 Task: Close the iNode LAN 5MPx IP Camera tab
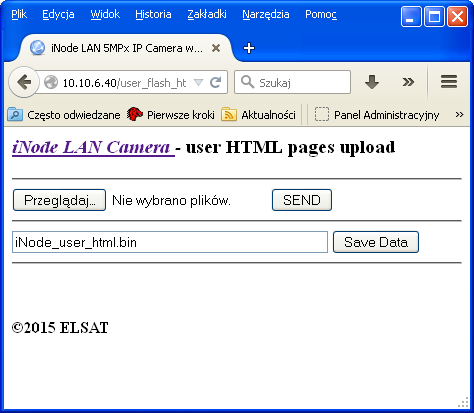[216, 48]
